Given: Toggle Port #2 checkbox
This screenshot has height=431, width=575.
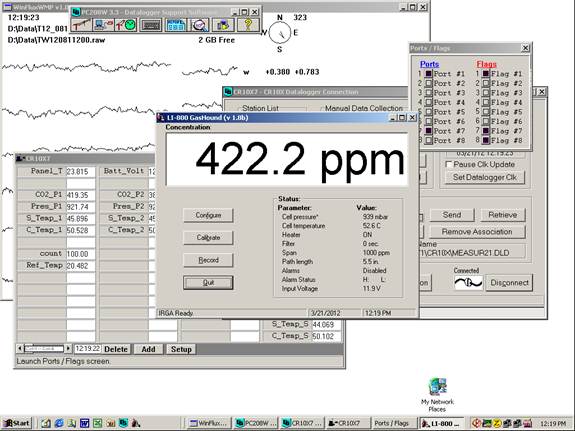Looking at the screenshot, I should point(428,83).
